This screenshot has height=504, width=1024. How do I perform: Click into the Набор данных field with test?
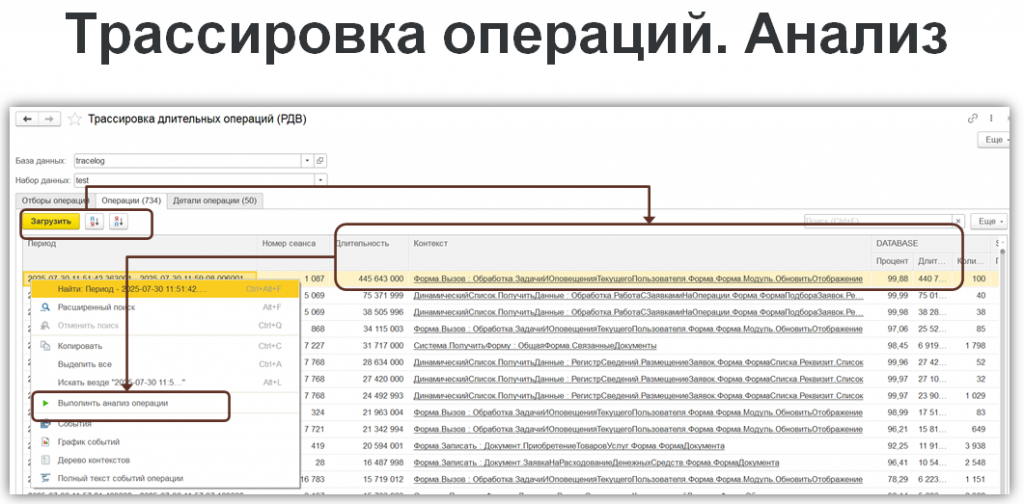pyautogui.click(x=194, y=180)
